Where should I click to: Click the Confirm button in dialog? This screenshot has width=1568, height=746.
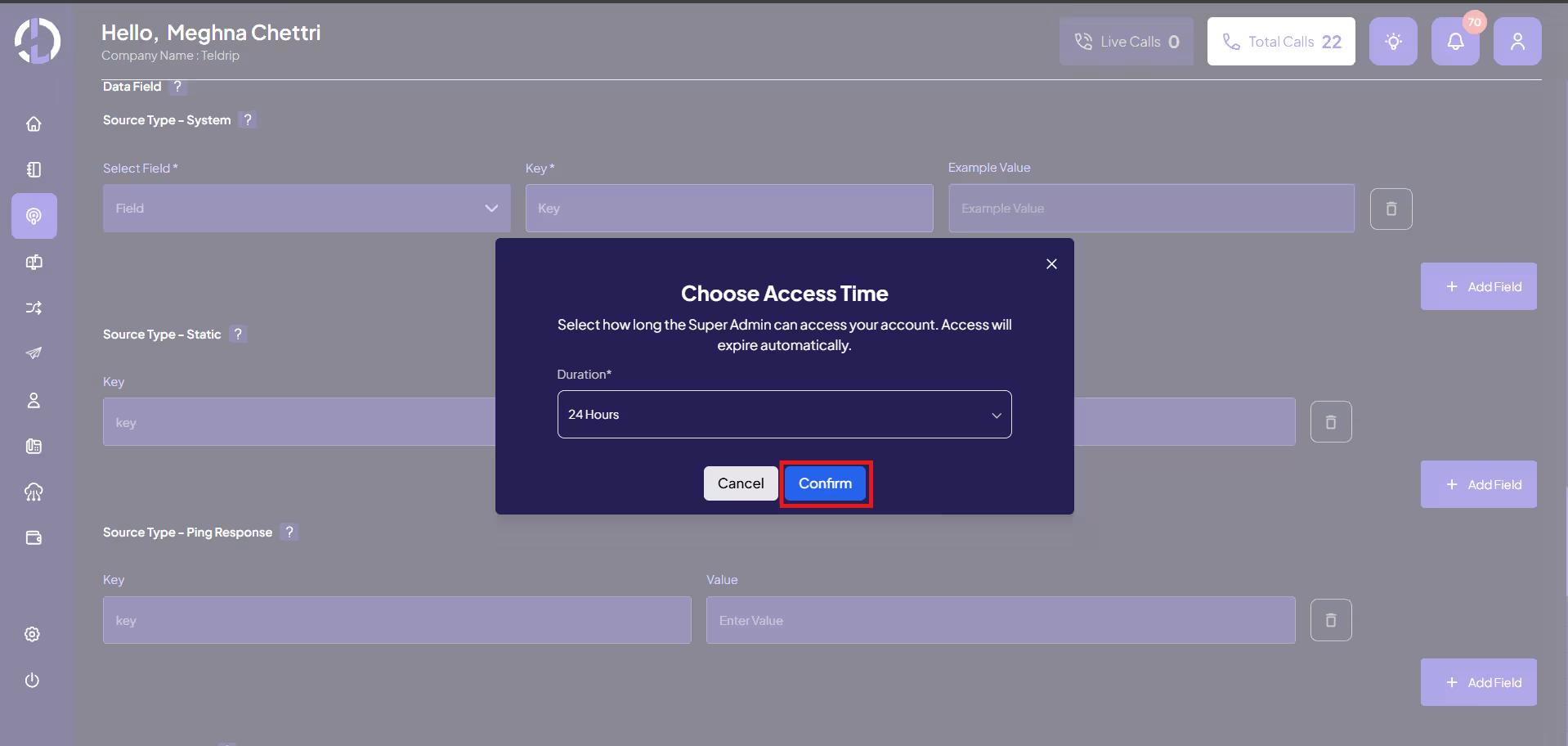point(825,483)
